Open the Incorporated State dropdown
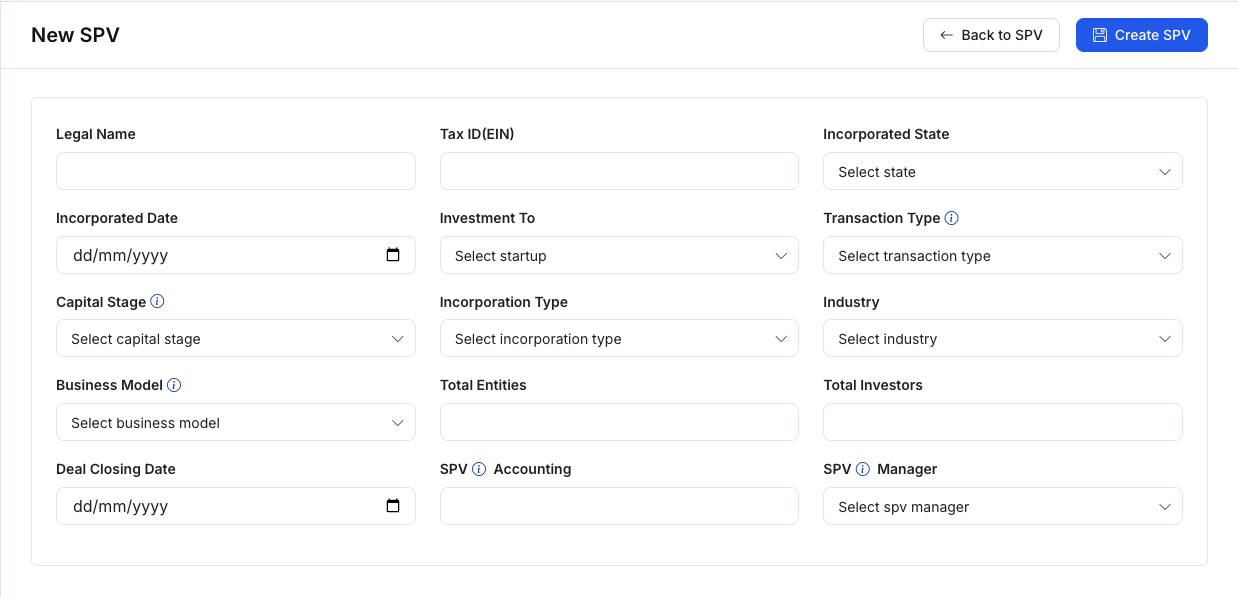 (x=1002, y=172)
